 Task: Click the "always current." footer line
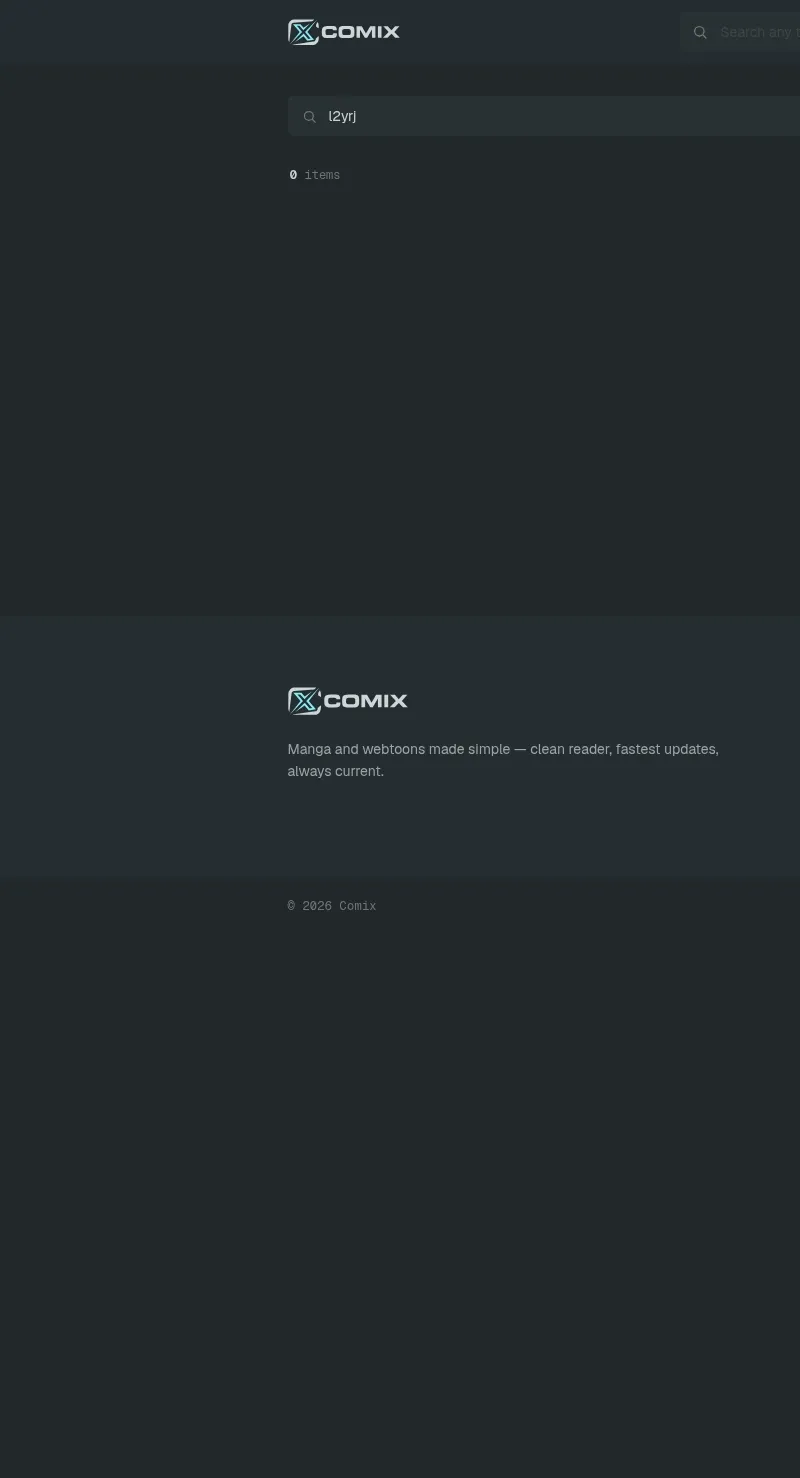[336, 771]
